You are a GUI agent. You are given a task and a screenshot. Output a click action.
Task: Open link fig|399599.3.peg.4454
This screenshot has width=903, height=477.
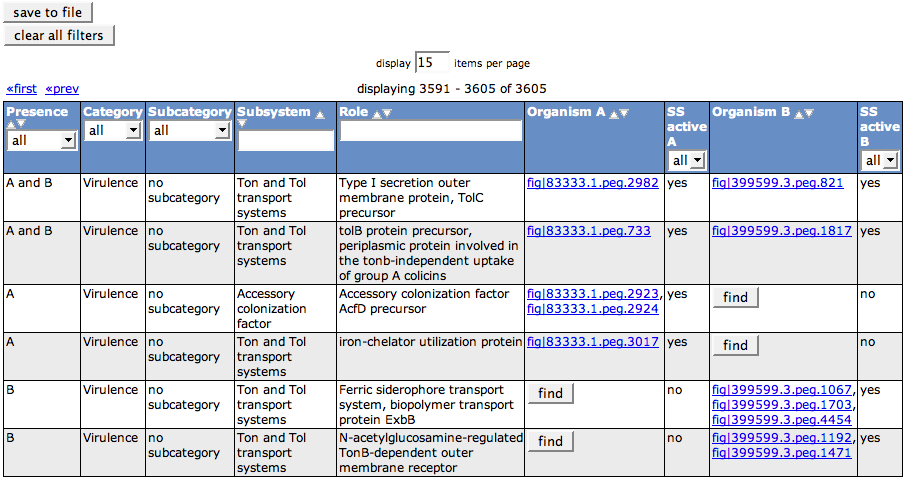click(782, 420)
